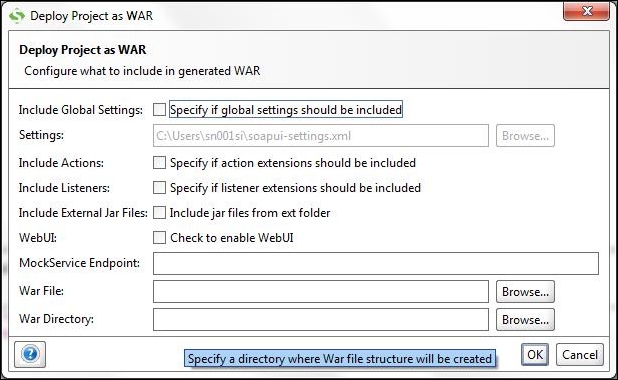Click the 'Settings:' label
This screenshot has width=618, height=380.
click(41, 135)
